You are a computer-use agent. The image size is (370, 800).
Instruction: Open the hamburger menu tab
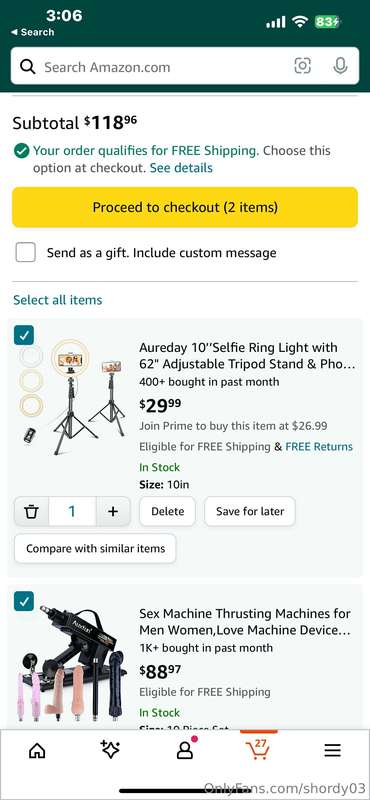[332, 750]
